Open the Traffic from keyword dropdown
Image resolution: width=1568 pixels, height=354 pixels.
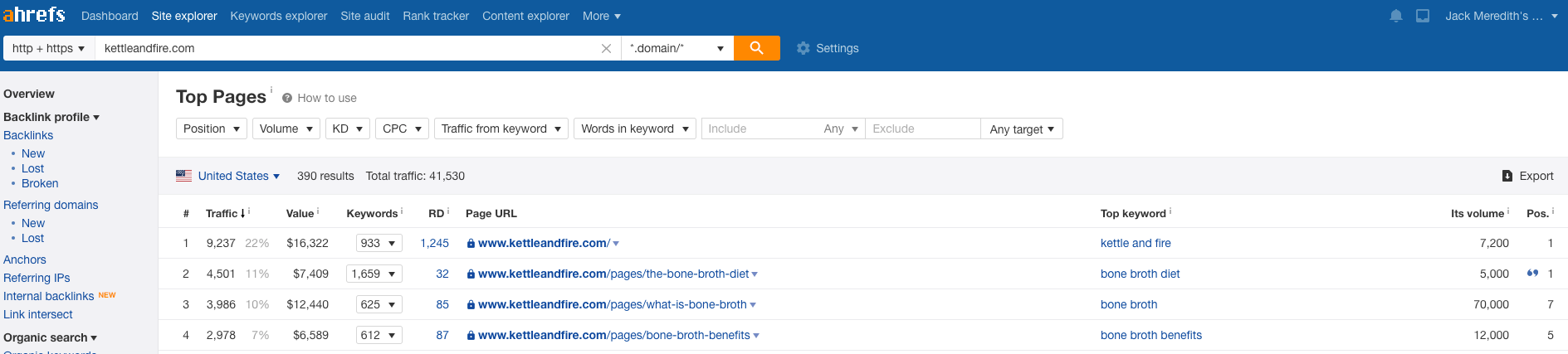click(x=501, y=129)
